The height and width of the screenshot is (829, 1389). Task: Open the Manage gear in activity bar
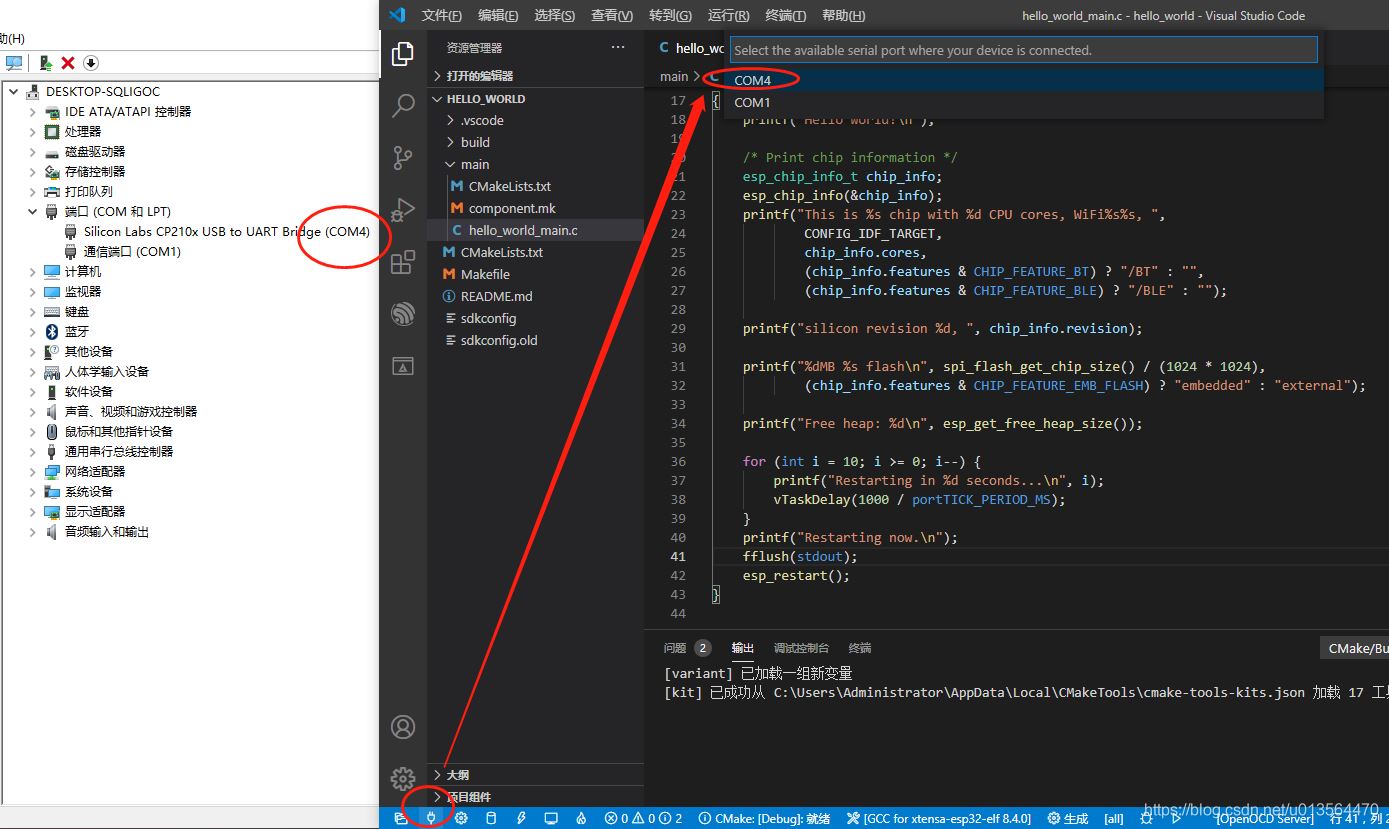pyautogui.click(x=403, y=778)
